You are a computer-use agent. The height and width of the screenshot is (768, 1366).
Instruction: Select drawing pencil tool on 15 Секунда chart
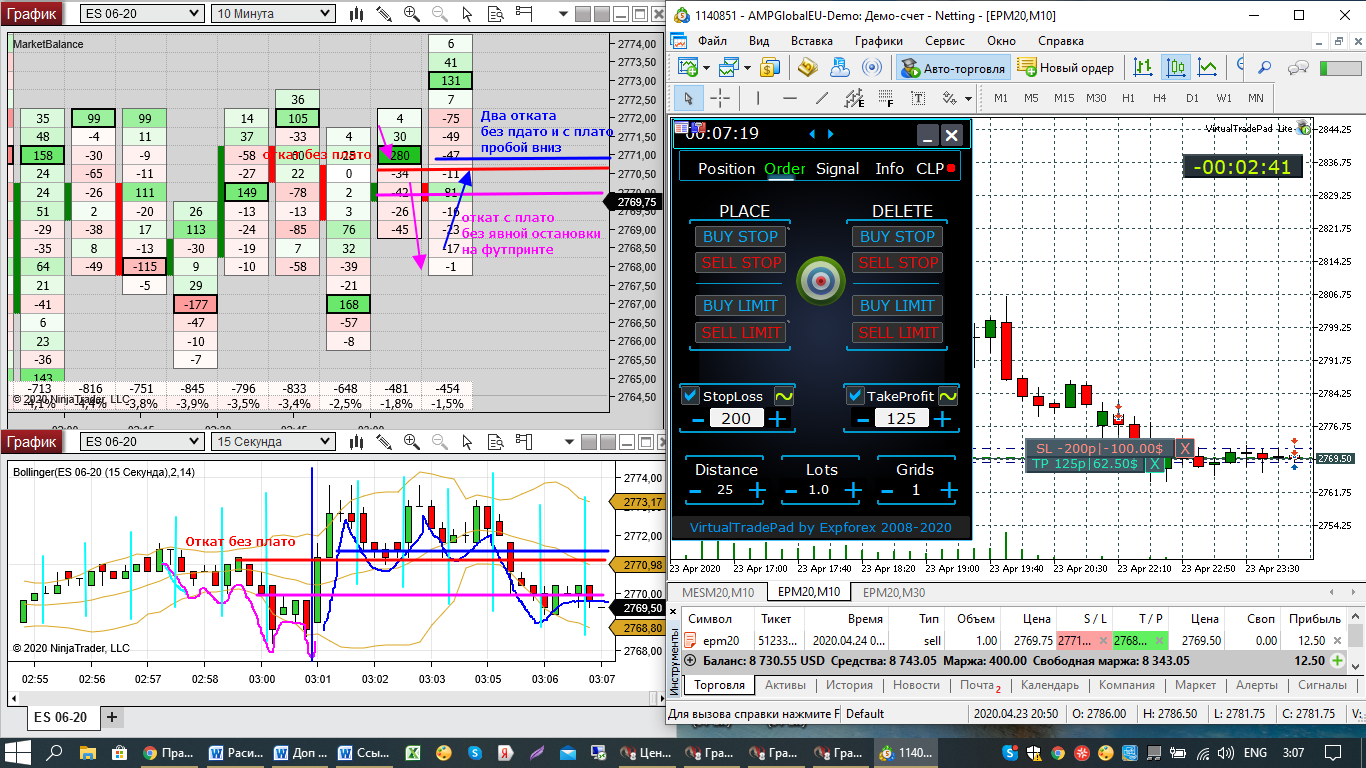click(383, 441)
